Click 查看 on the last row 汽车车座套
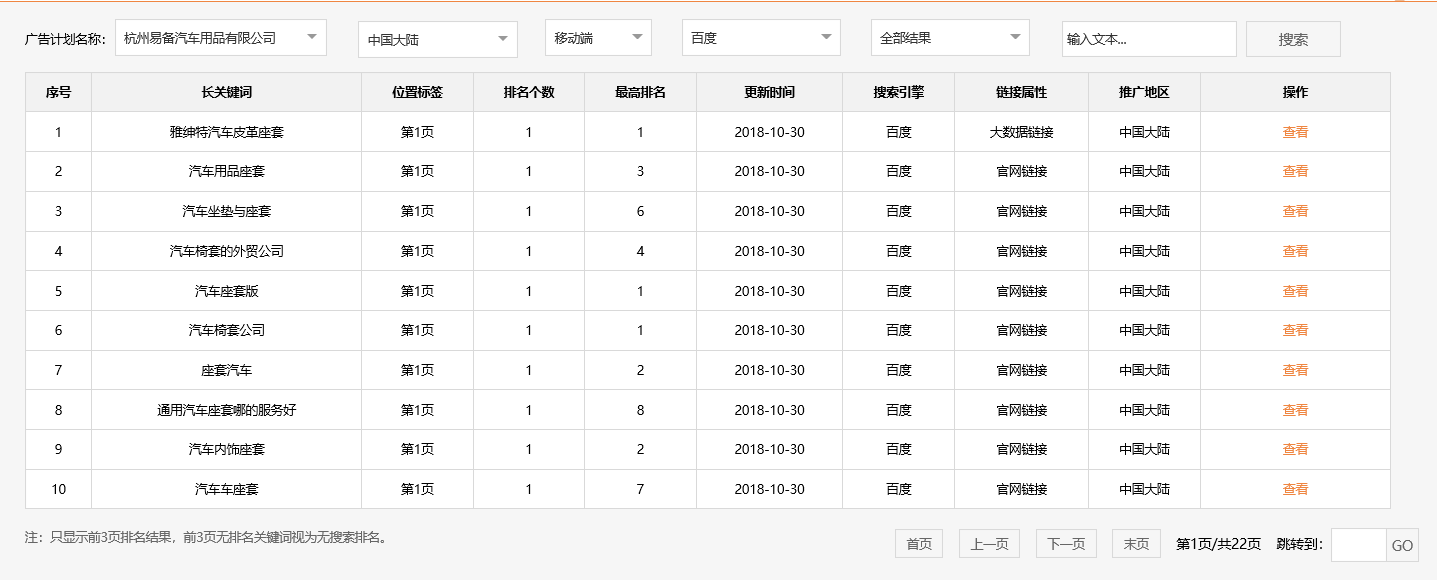 click(1294, 489)
